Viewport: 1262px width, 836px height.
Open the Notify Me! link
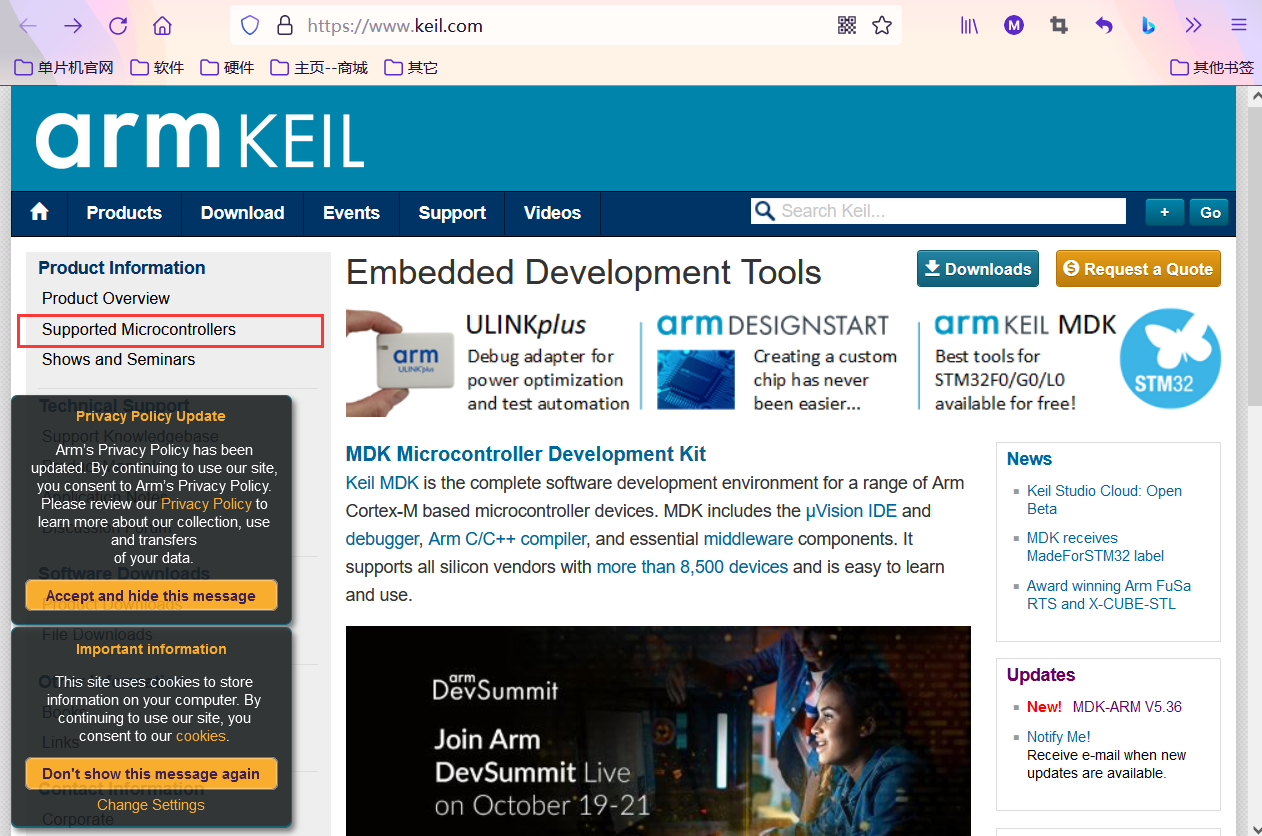click(1058, 737)
